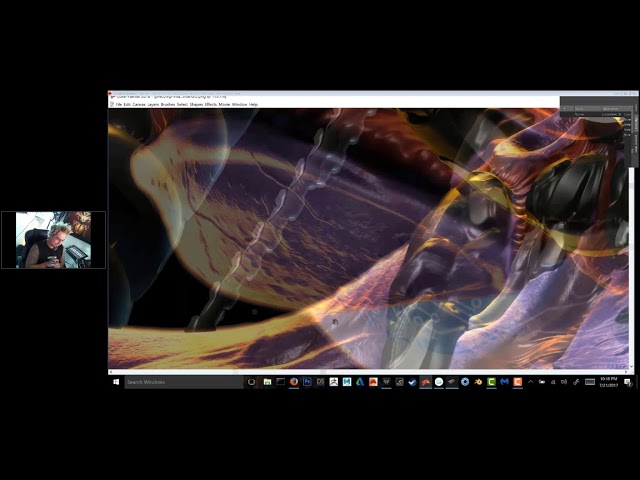Open Photoshop from the taskbar
Viewport: 640px width, 480px height.
coord(307,382)
